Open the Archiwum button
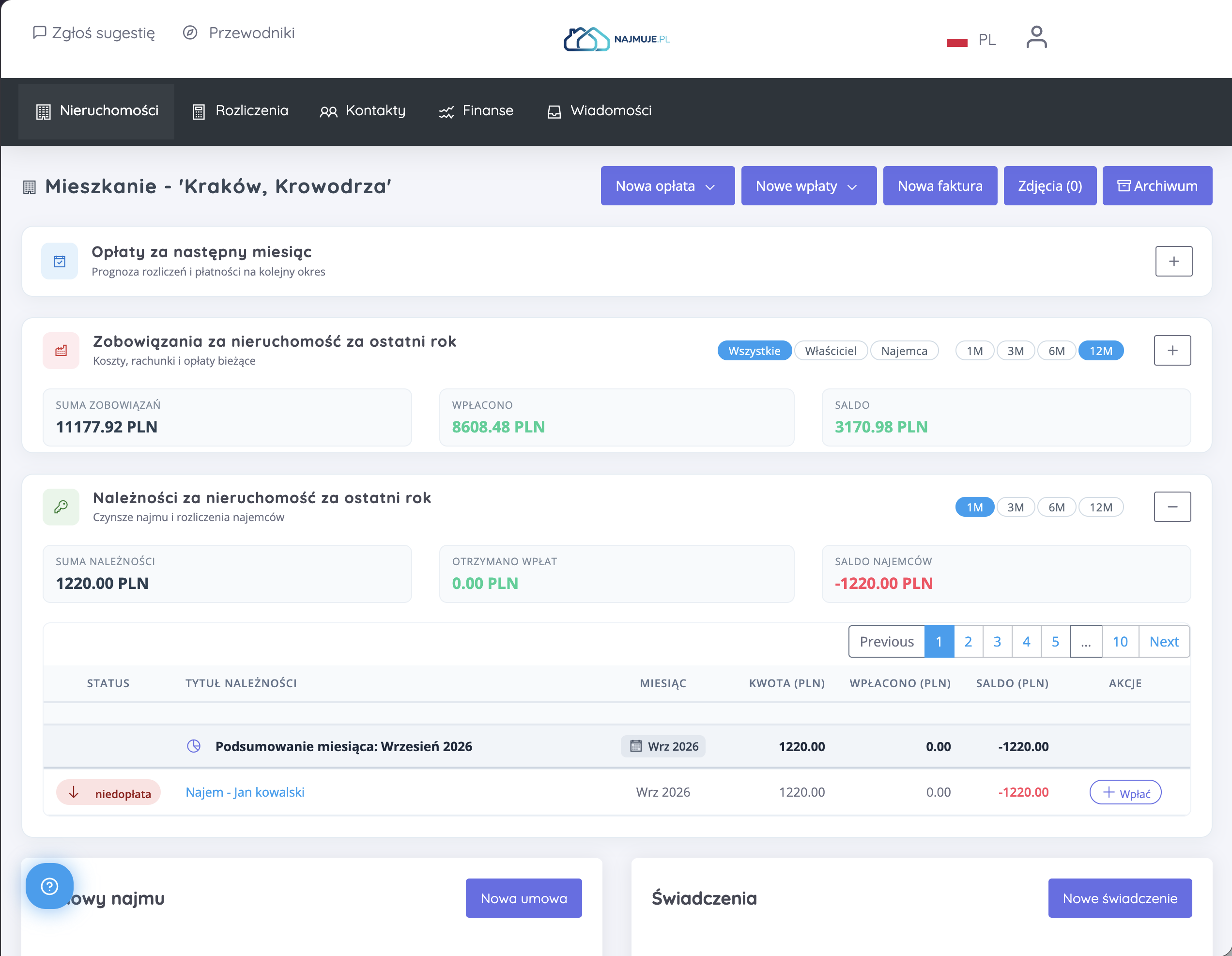This screenshot has width=1232, height=956. click(x=1157, y=185)
